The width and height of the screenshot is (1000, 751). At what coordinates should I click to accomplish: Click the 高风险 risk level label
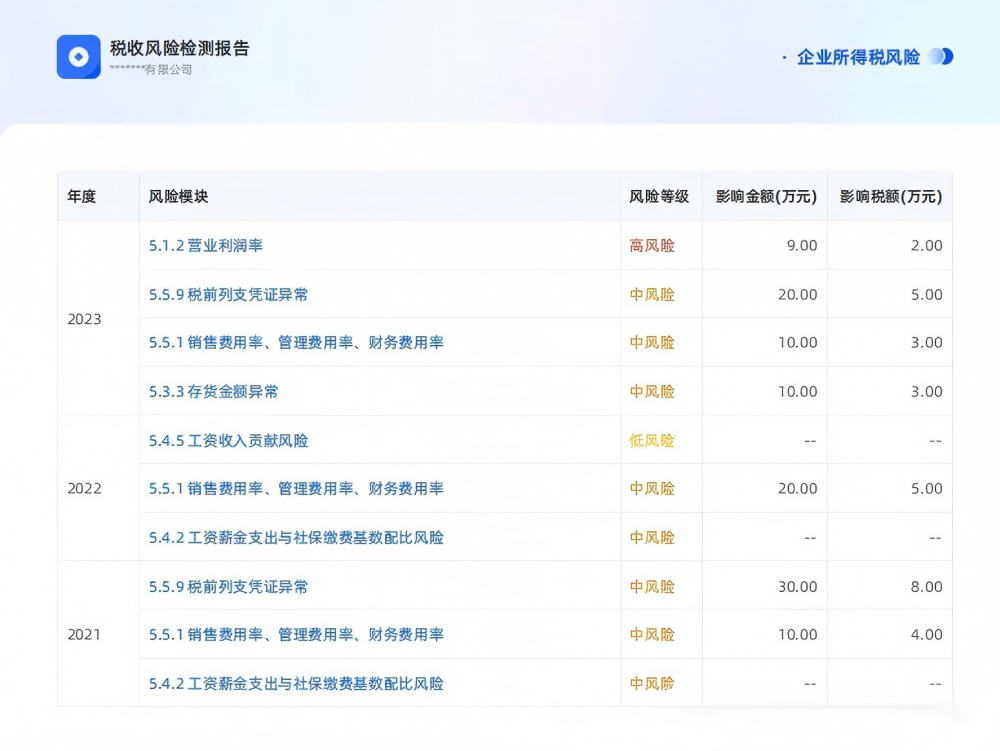click(x=652, y=245)
